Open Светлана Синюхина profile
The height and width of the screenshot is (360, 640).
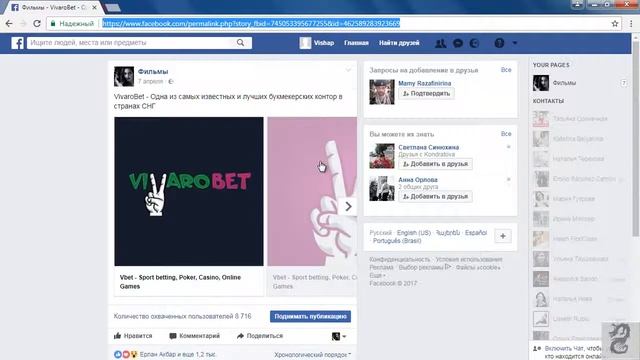(x=429, y=147)
